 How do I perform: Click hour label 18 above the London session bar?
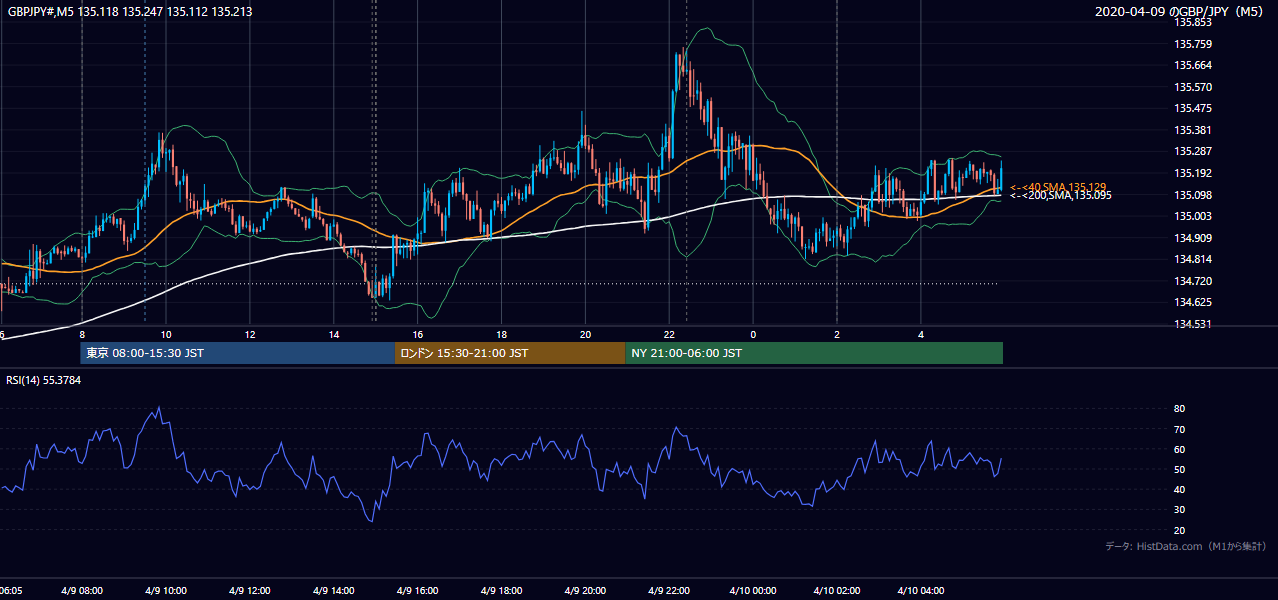501,335
